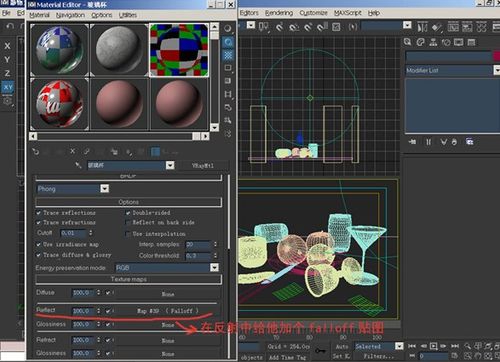Screen dimensions: 500x362
Task: Toggle the backlight icon in Material Editor
Action: coord(228,42)
